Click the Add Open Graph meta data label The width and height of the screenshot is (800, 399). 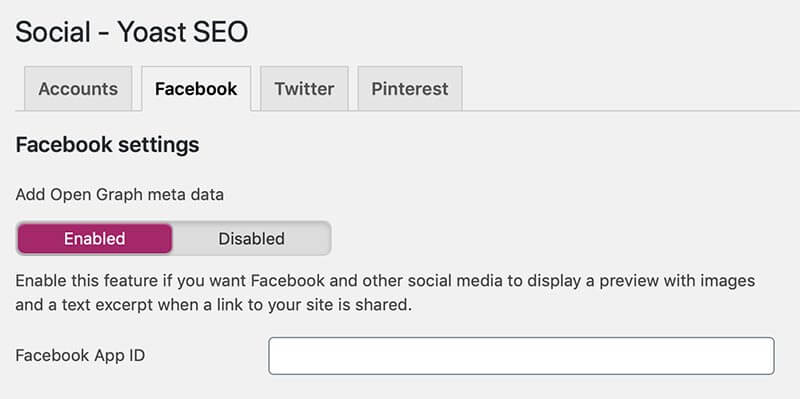pyautogui.click(x=119, y=195)
